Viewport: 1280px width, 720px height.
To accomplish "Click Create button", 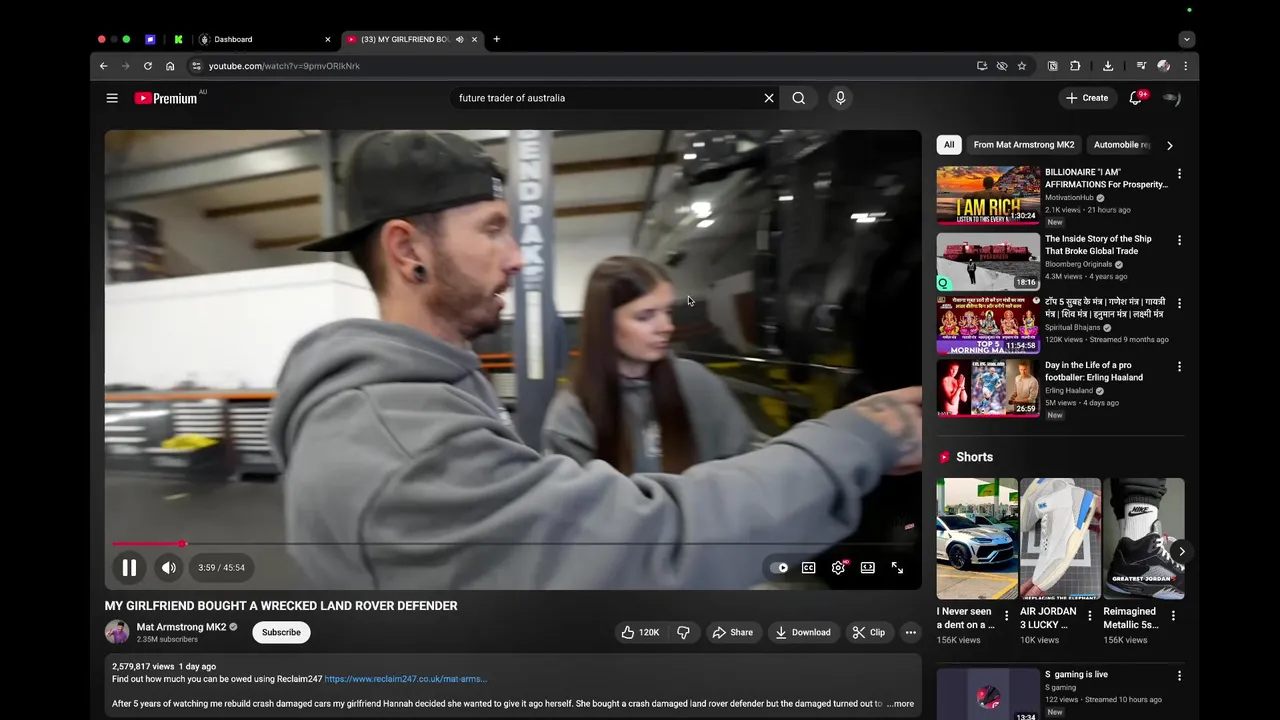I will pyautogui.click(x=1087, y=98).
